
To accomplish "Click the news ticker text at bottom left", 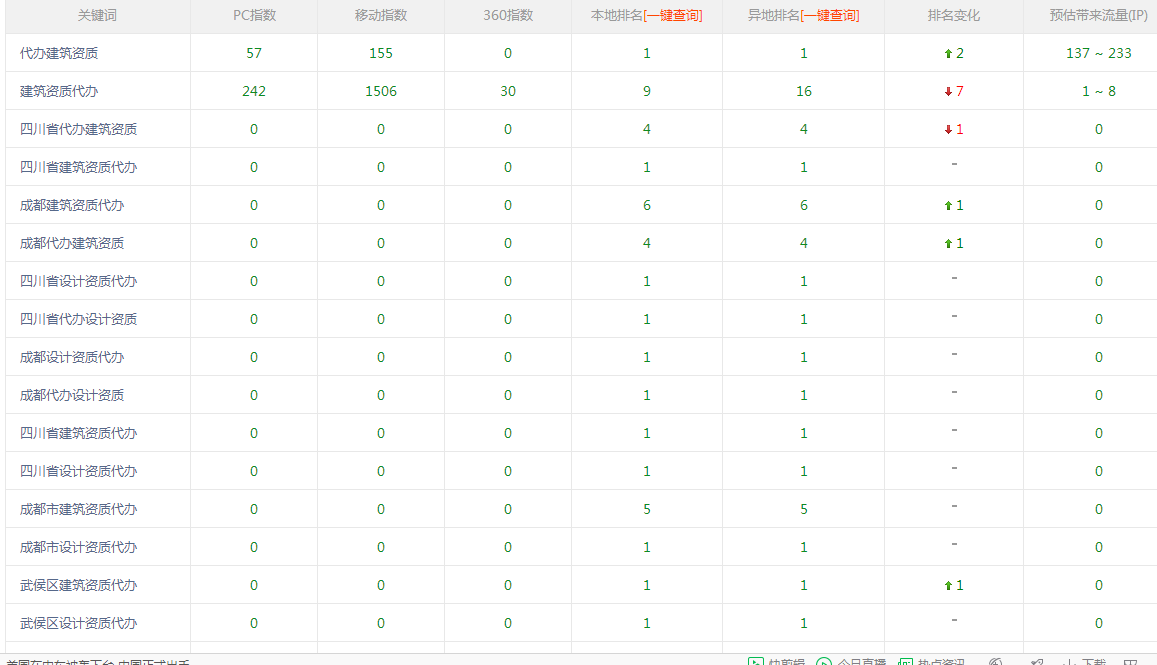I will click(98, 662).
